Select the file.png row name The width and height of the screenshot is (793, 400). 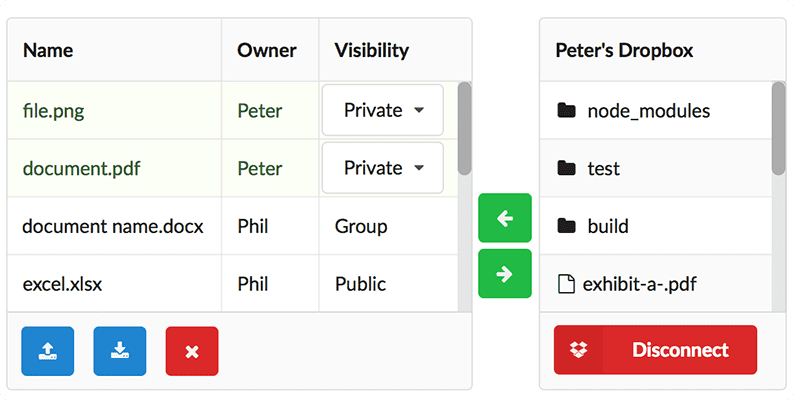pyautogui.click(x=53, y=110)
